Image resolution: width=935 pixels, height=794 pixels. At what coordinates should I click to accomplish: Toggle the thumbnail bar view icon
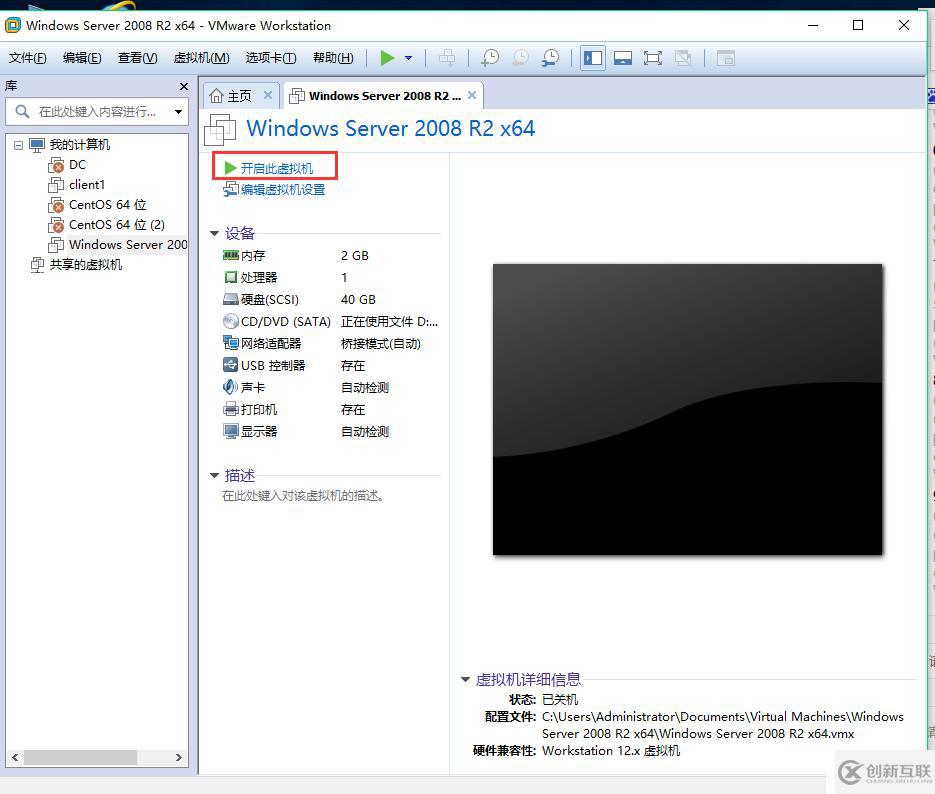pyautogui.click(x=623, y=58)
